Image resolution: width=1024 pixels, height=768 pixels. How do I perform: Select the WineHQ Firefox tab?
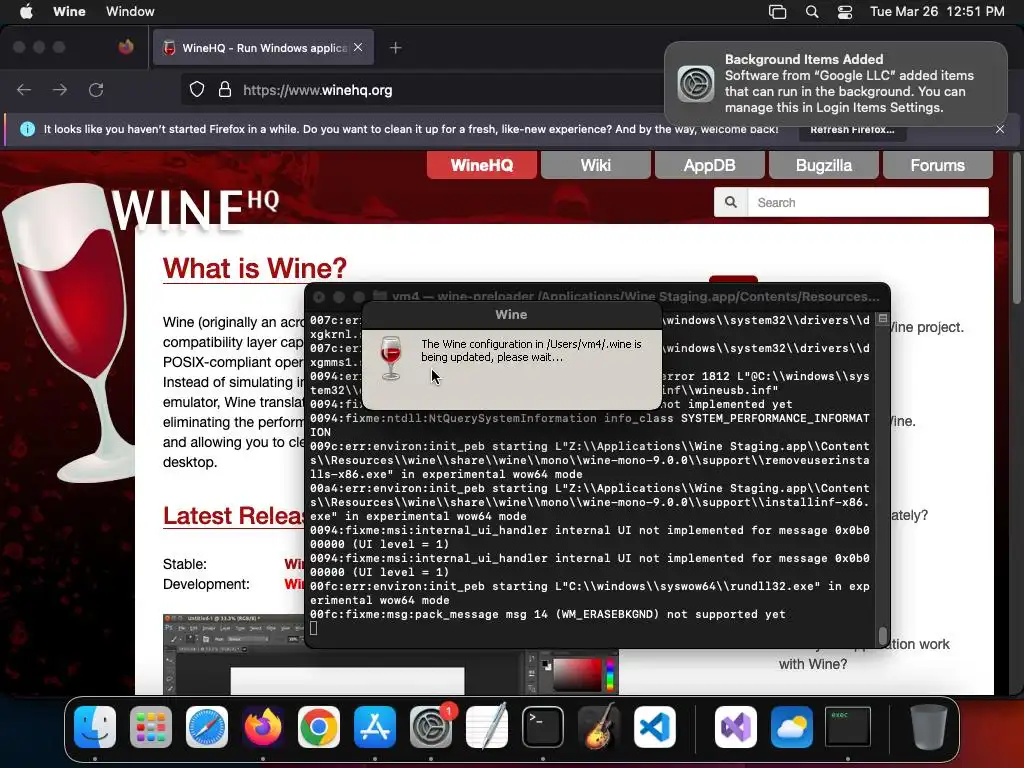(x=263, y=48)
